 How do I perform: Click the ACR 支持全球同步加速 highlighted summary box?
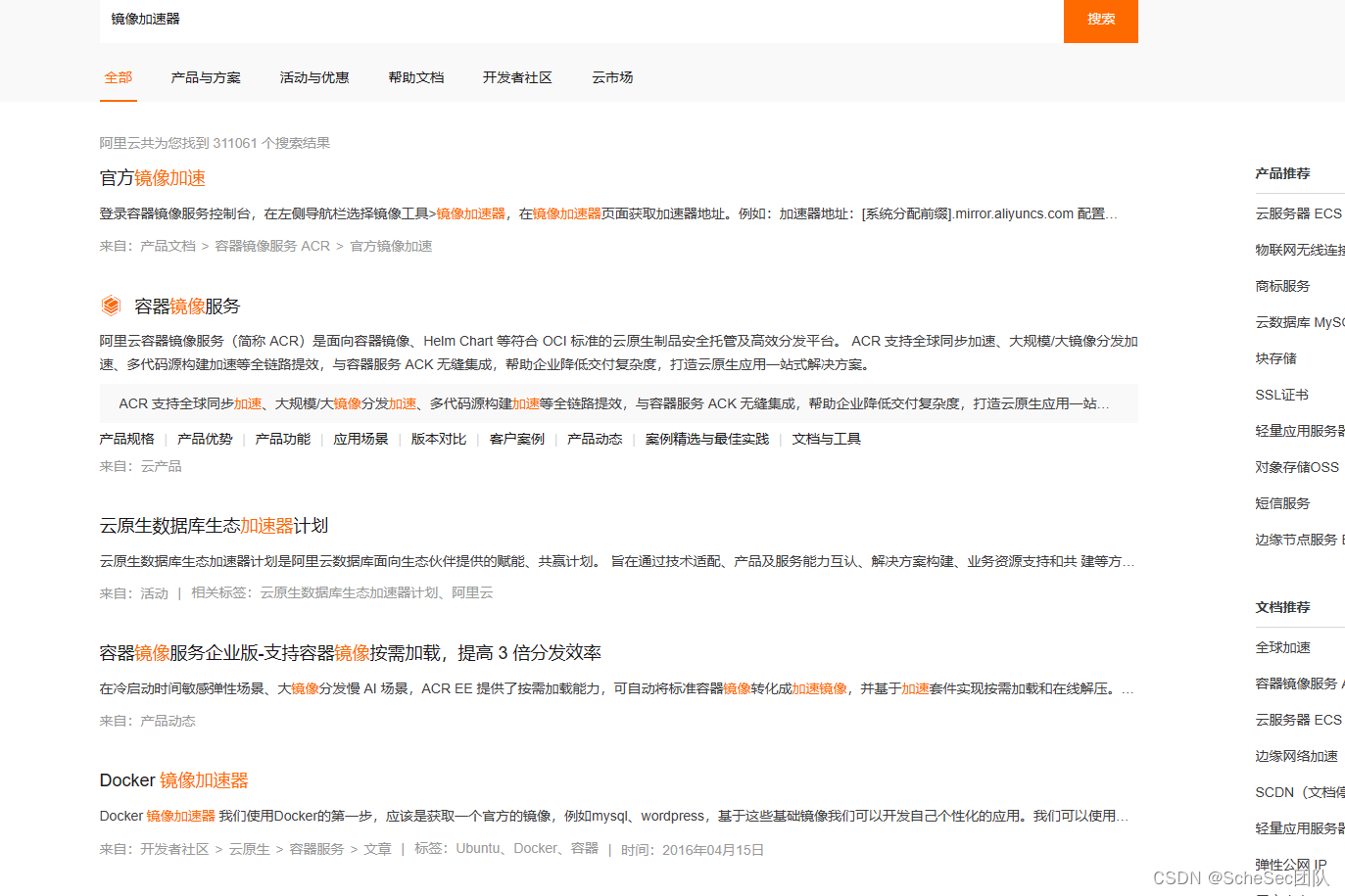[x=619, y=403]
